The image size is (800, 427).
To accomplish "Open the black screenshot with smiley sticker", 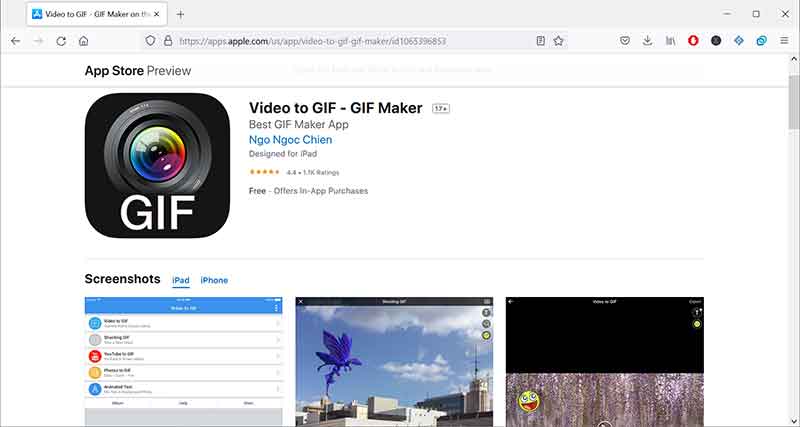I will click(605, 362).
